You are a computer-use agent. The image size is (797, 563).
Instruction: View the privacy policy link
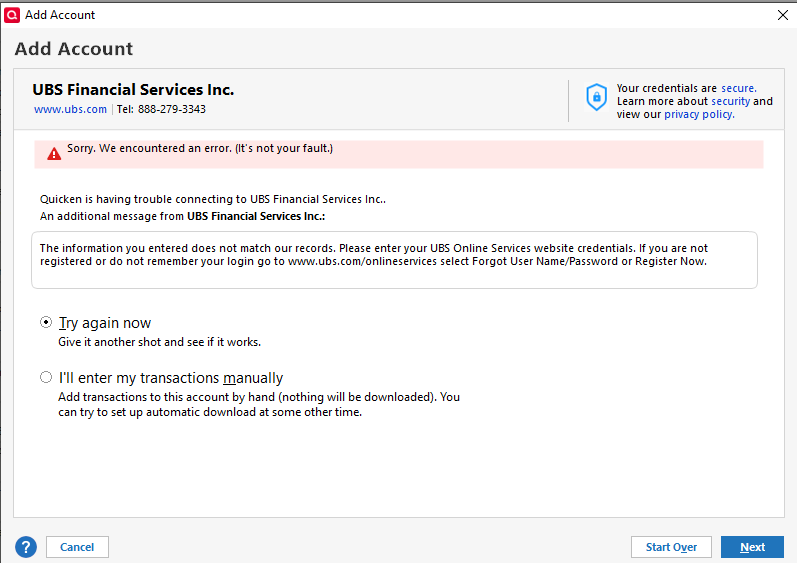click(x=698, y=114)
